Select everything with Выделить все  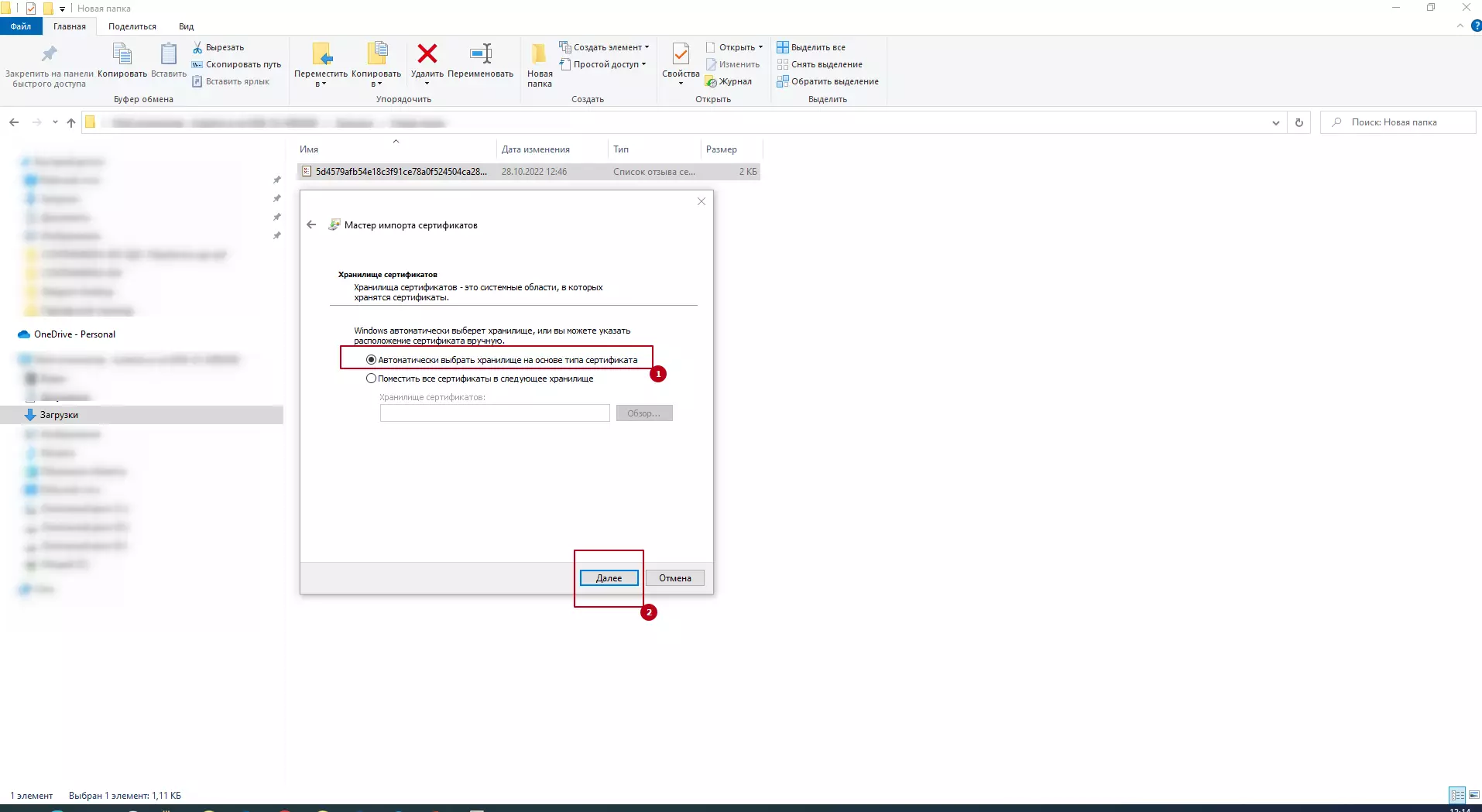pyautogui.click(x=811, y=47)
